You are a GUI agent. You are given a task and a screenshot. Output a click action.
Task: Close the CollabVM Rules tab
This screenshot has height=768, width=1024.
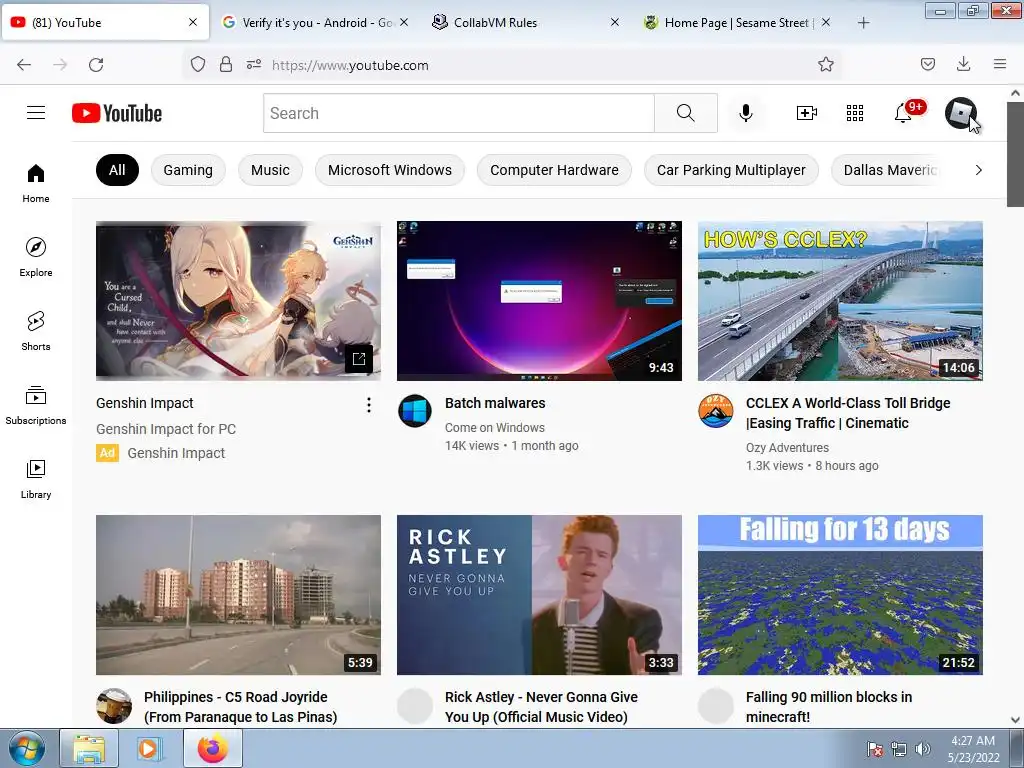click(615, 23)
